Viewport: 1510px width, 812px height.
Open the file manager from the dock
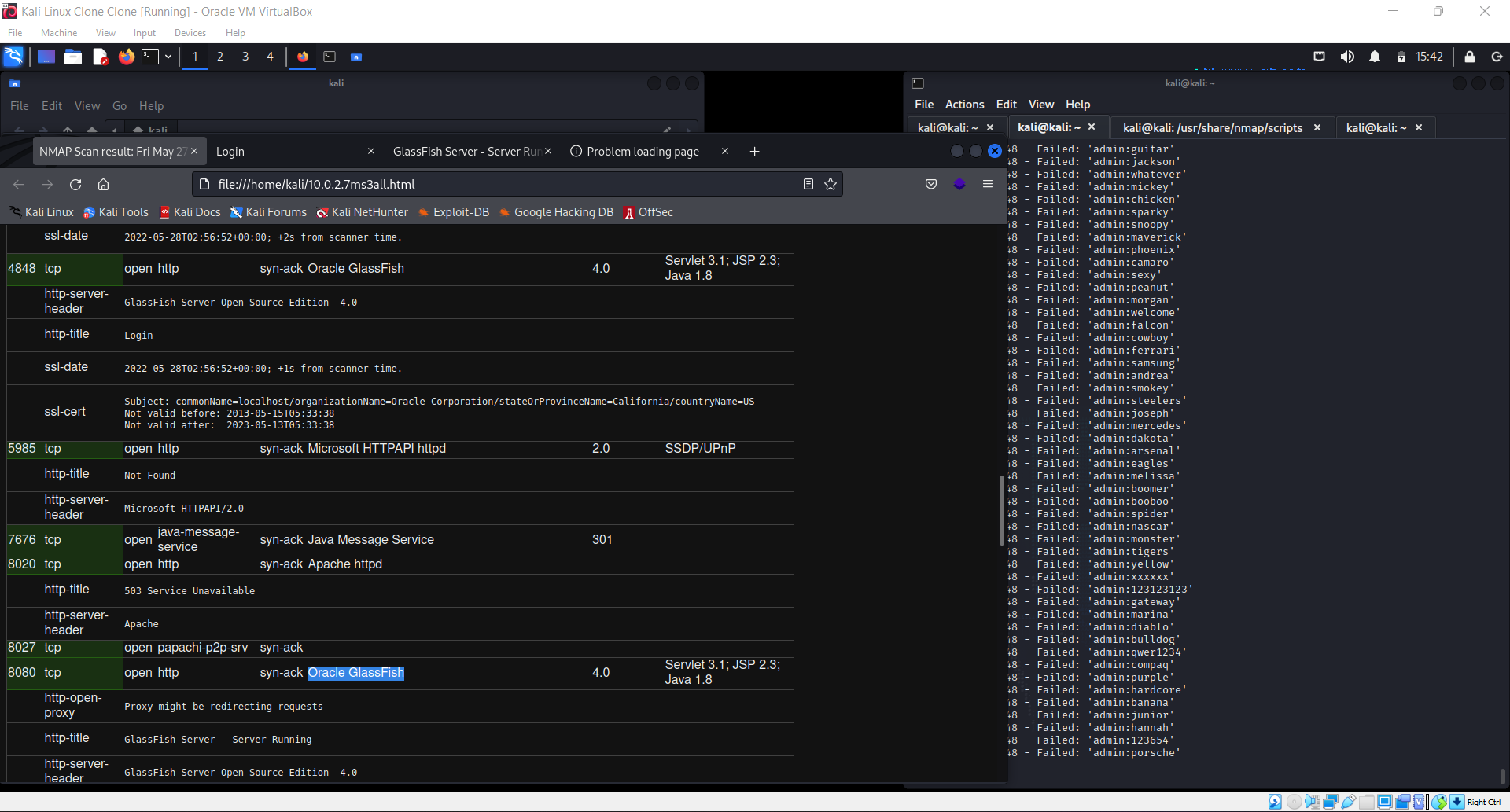pyautogui.click(x=72, y=57)
